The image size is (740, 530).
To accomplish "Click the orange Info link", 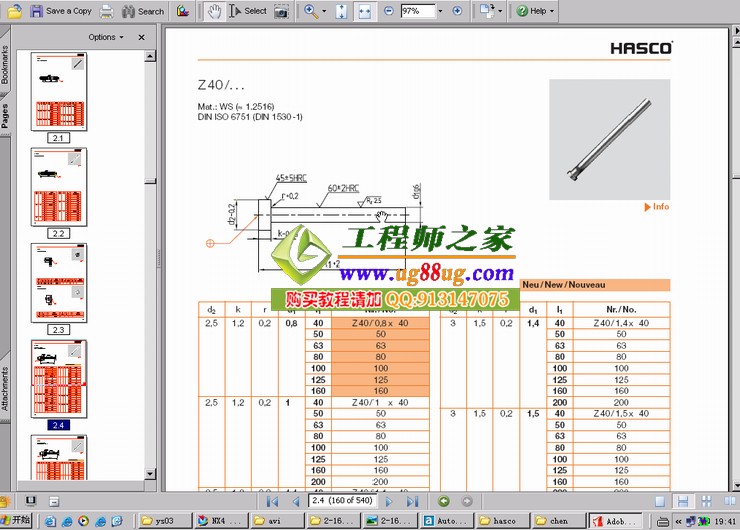I will tap(660, 207).
